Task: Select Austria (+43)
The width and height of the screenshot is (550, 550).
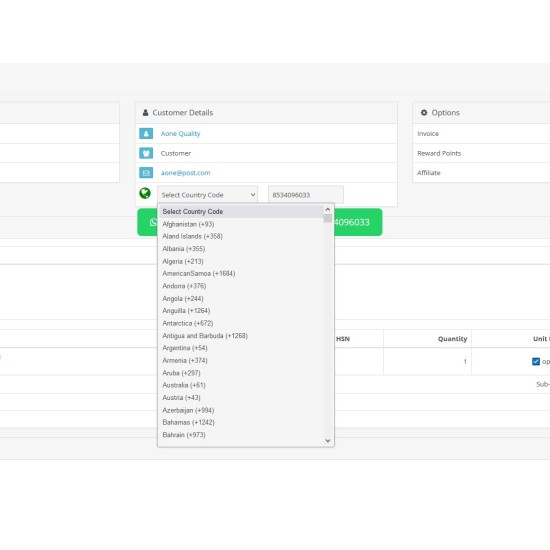Action: click(241, 398)
